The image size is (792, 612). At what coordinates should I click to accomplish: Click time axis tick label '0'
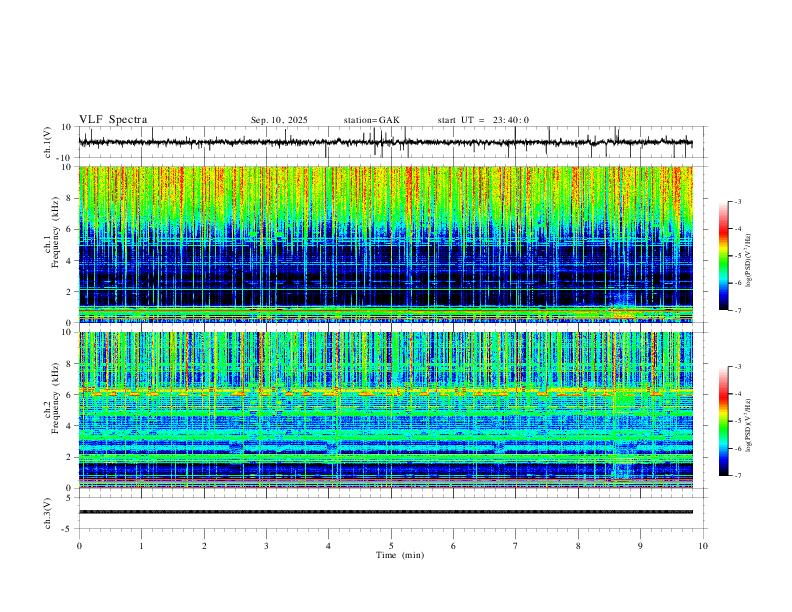(x=79, y=546)
